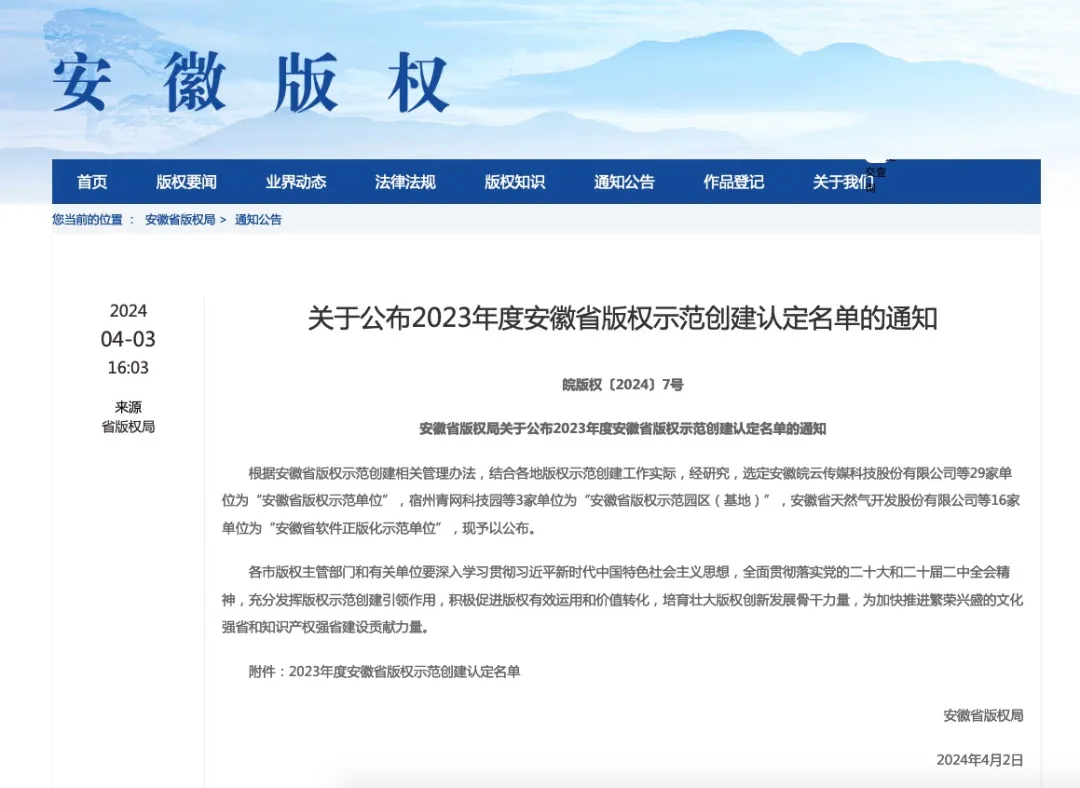Click the year 2024 above the publish date

(128, 311)
